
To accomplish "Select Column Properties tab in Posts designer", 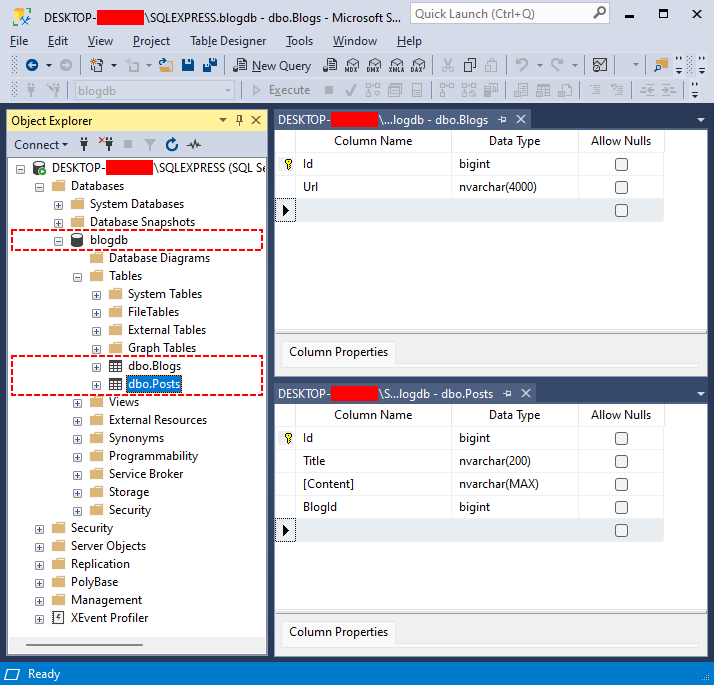I will (x=338, y=632).
